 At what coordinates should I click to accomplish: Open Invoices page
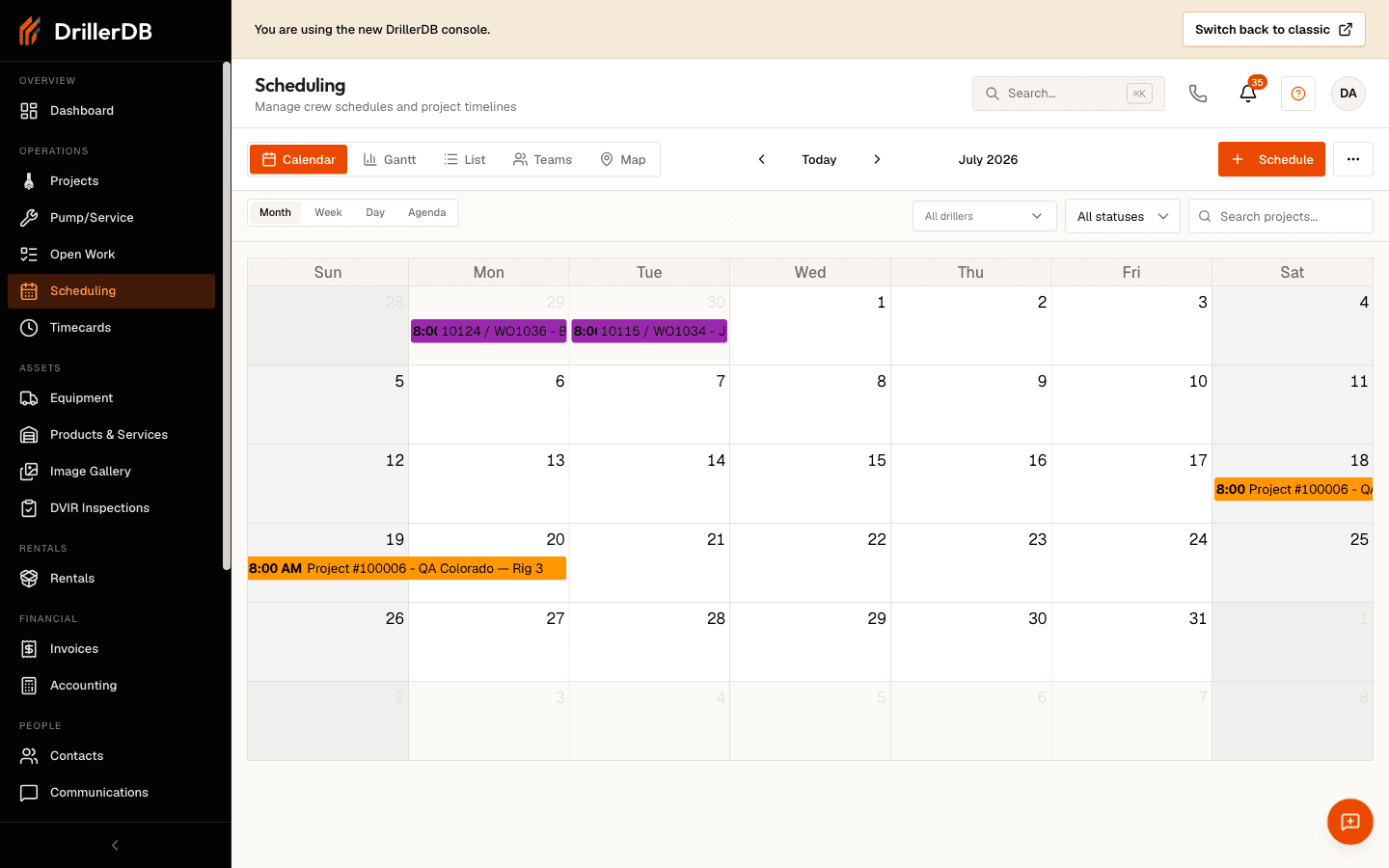pyautogui.click(x=111, y=649)
